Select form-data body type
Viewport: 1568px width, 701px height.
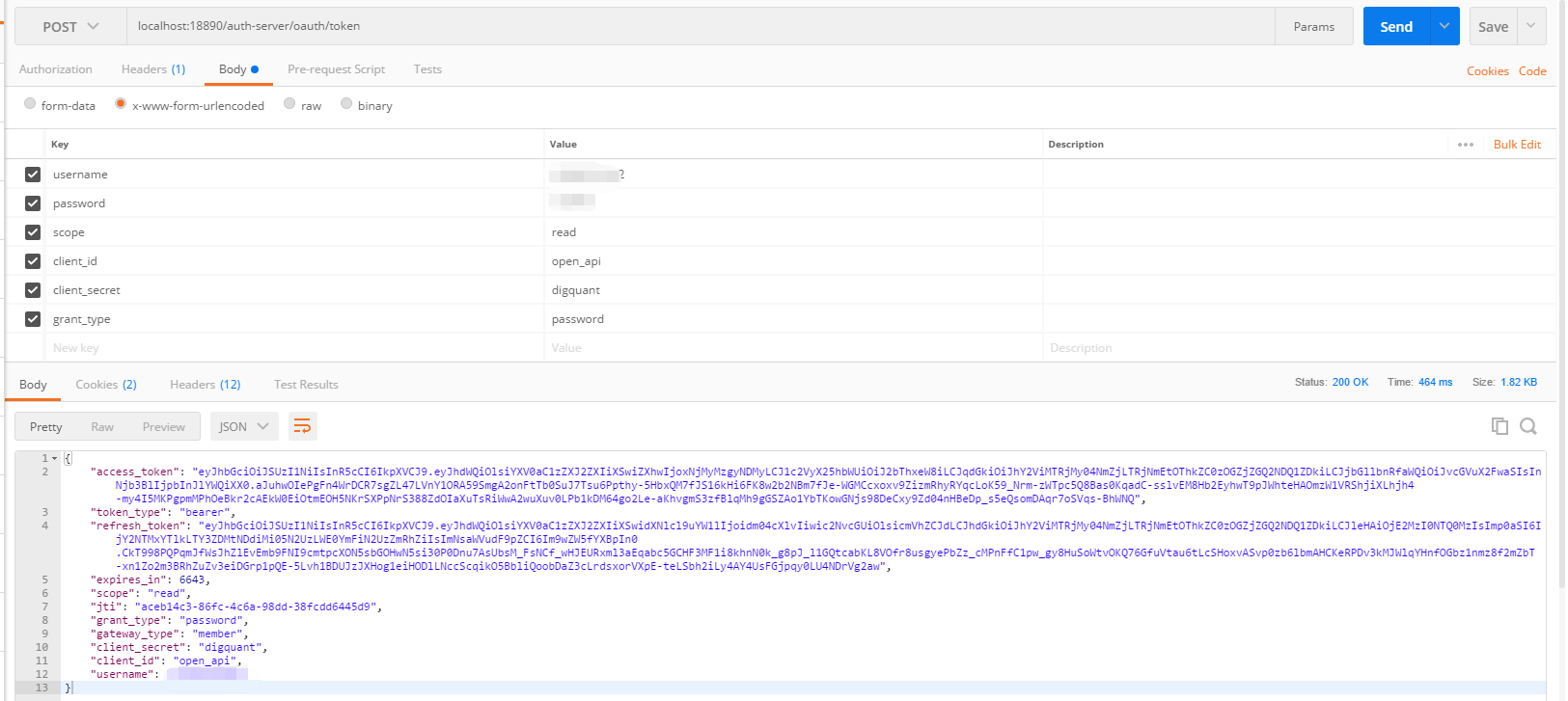[30, 104]
